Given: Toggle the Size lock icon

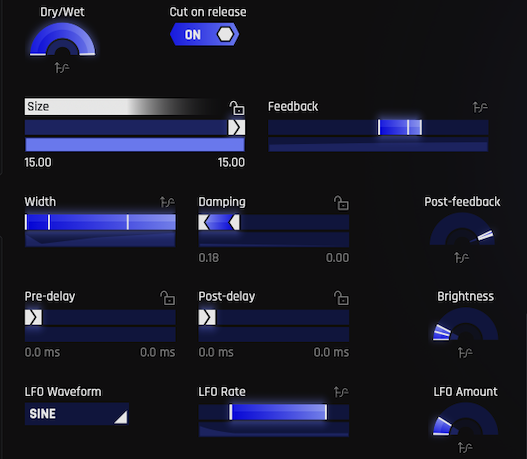Looking at the screenshot, I should click(x=237, y=108).
